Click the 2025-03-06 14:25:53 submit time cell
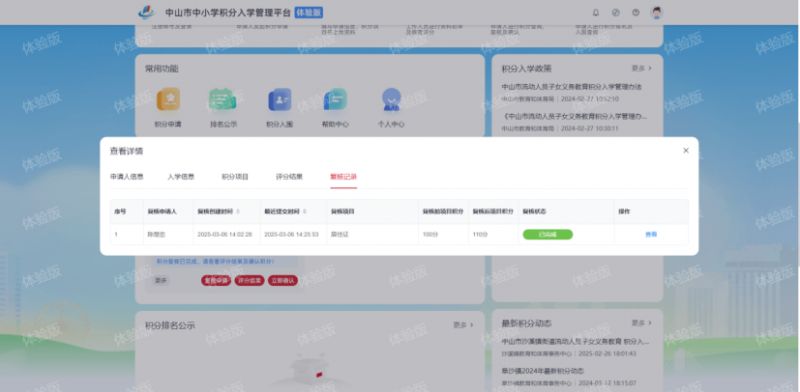 pos(291,235)
